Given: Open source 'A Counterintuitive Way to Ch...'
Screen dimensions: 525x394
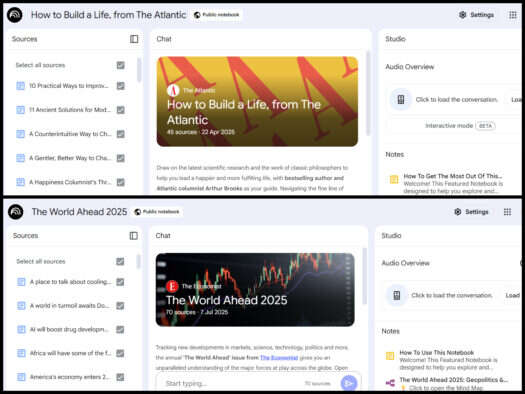Looking at the screenshot, I should [x=70, y=134].
